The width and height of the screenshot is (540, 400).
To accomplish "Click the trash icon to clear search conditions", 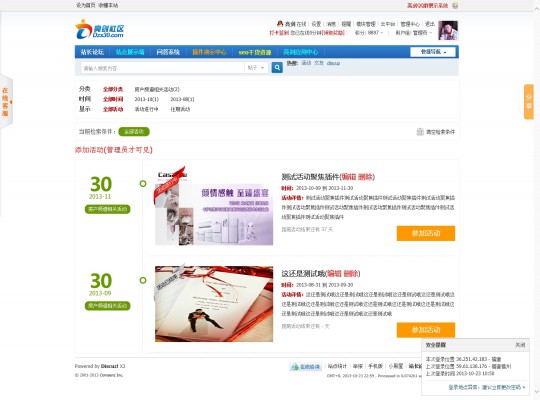I will (x=420, y=132).
